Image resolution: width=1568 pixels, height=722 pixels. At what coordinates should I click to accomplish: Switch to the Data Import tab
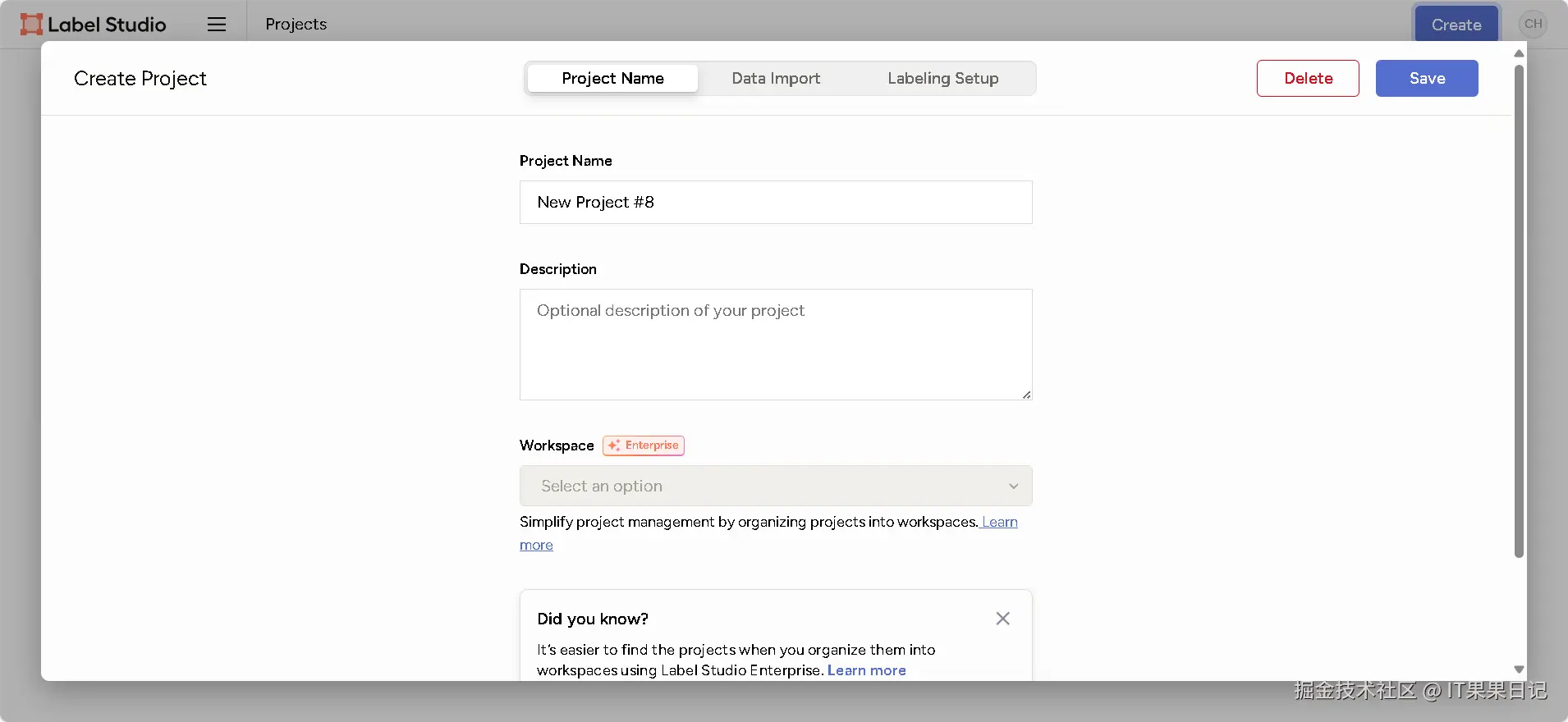tap(776, 79)
